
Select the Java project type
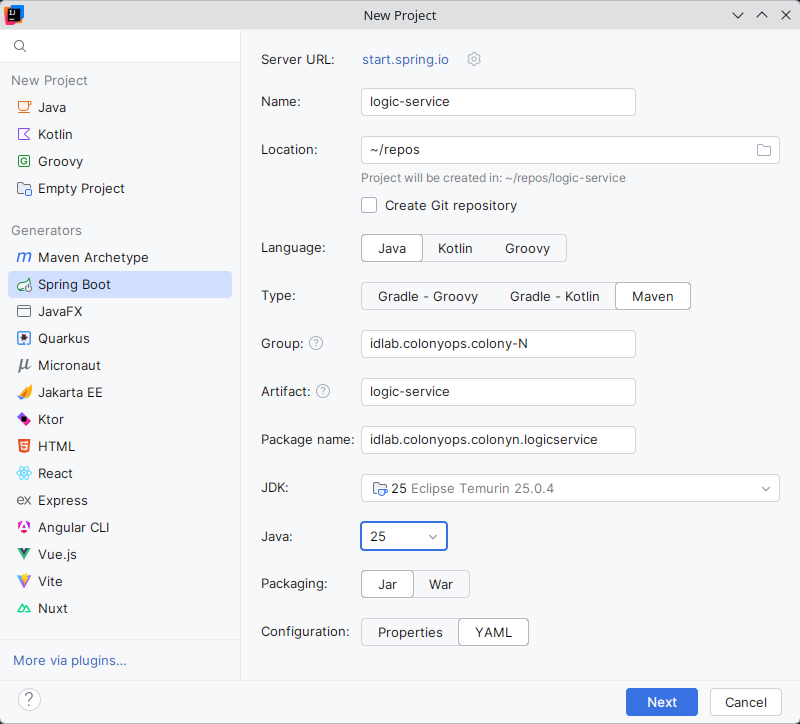coord(120,107)
